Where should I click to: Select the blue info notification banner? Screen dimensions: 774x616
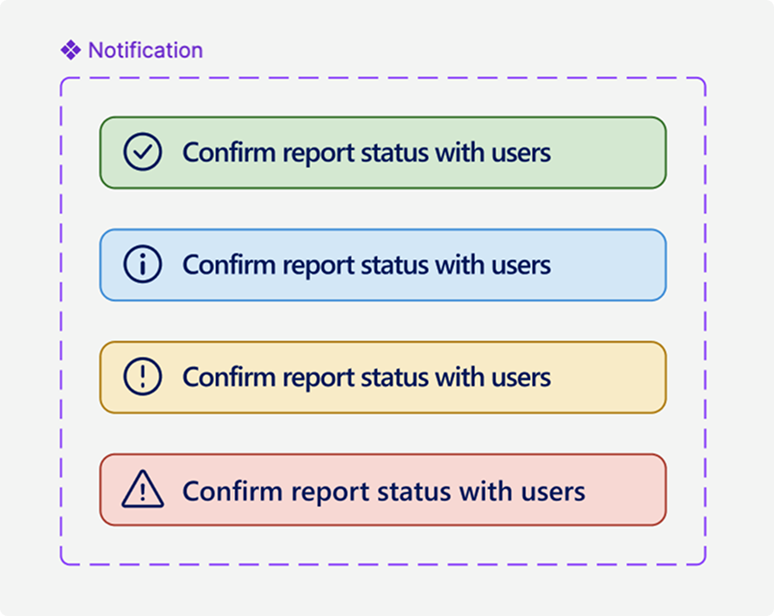coord(383,265)
